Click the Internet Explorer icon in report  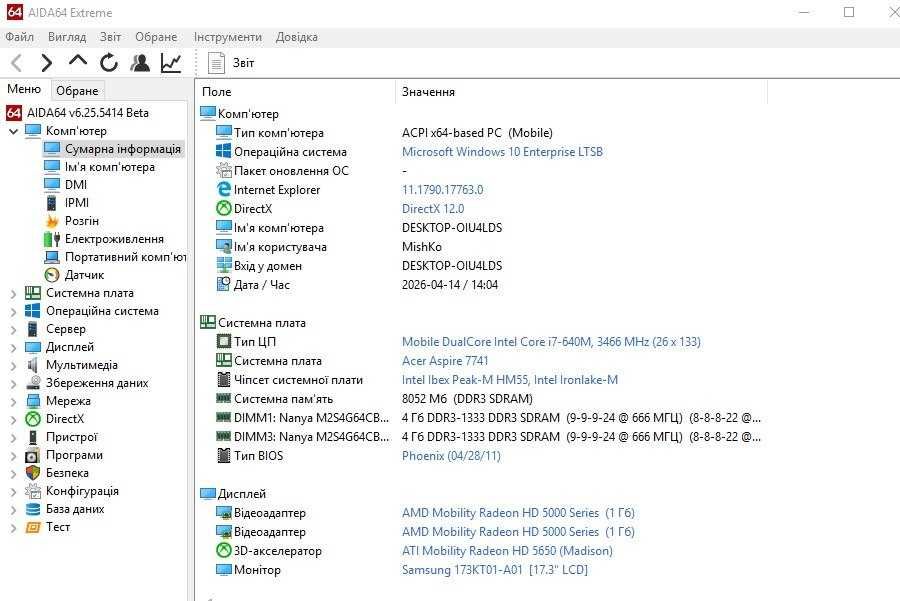click(x=223, y=189)
